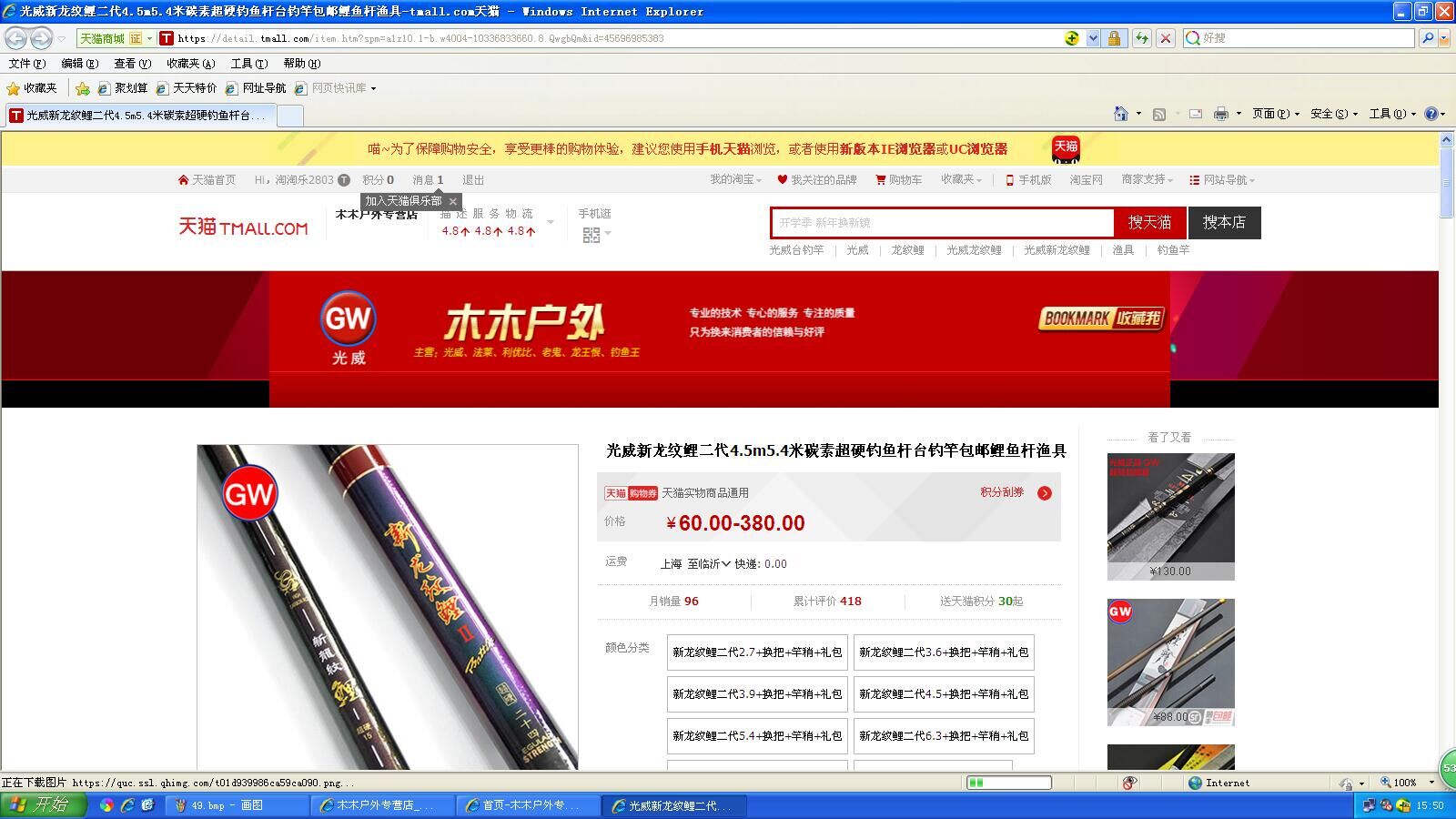Close the 加入天猫俱乐部 tooltip
1456x819 pixels.
(452, 201)
